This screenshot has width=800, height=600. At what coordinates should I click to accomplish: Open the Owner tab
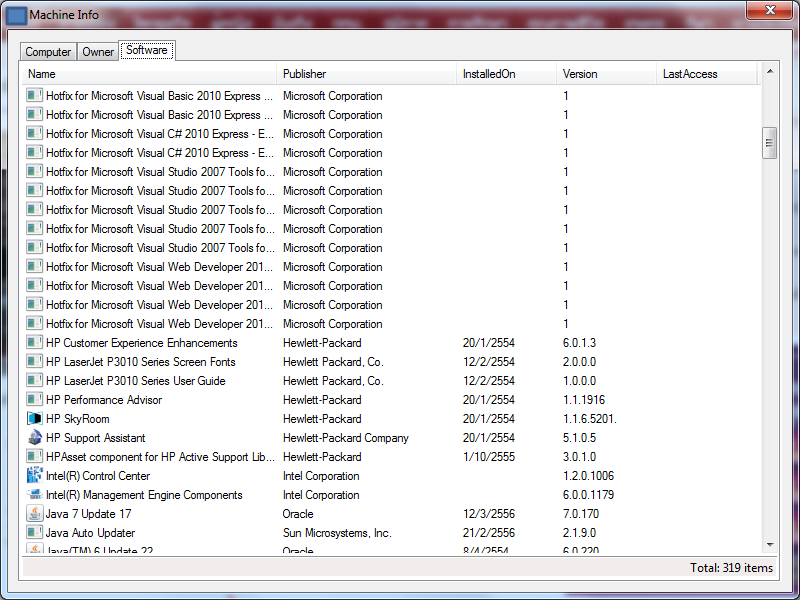98,52
